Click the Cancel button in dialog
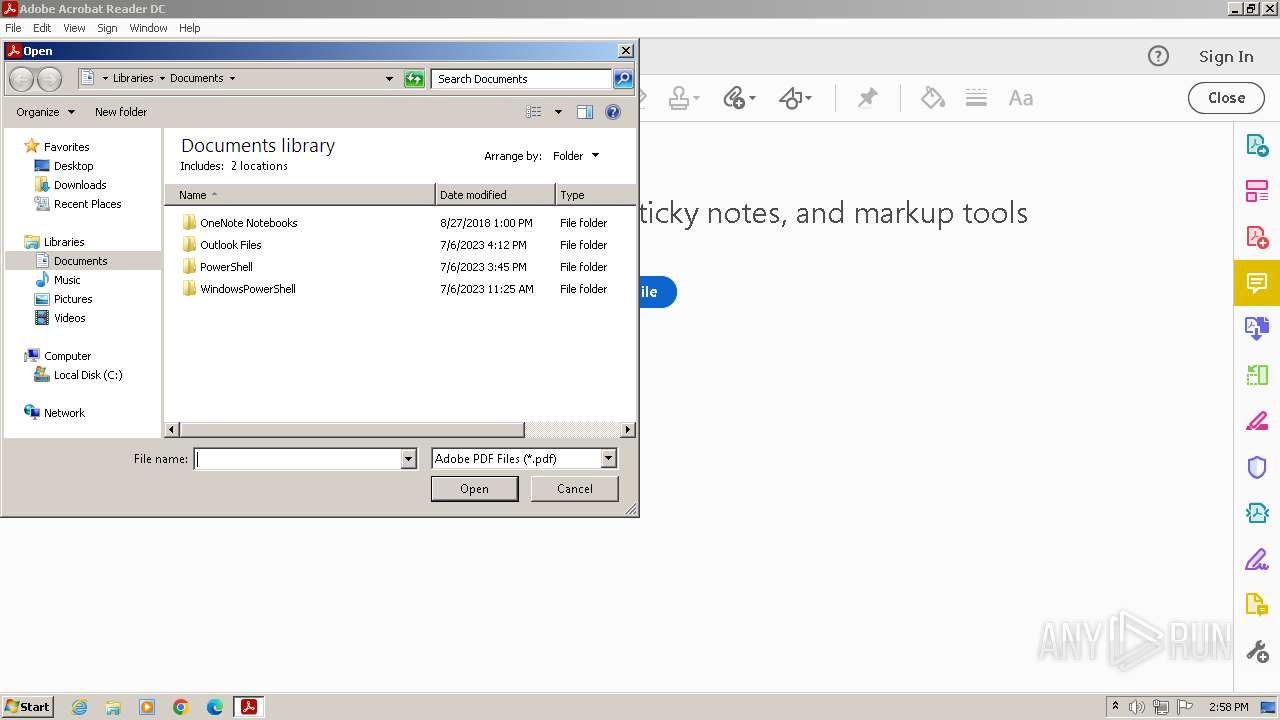Viewport: 1280px width, 720px height. pyautogui.click(x=574, y=488)
